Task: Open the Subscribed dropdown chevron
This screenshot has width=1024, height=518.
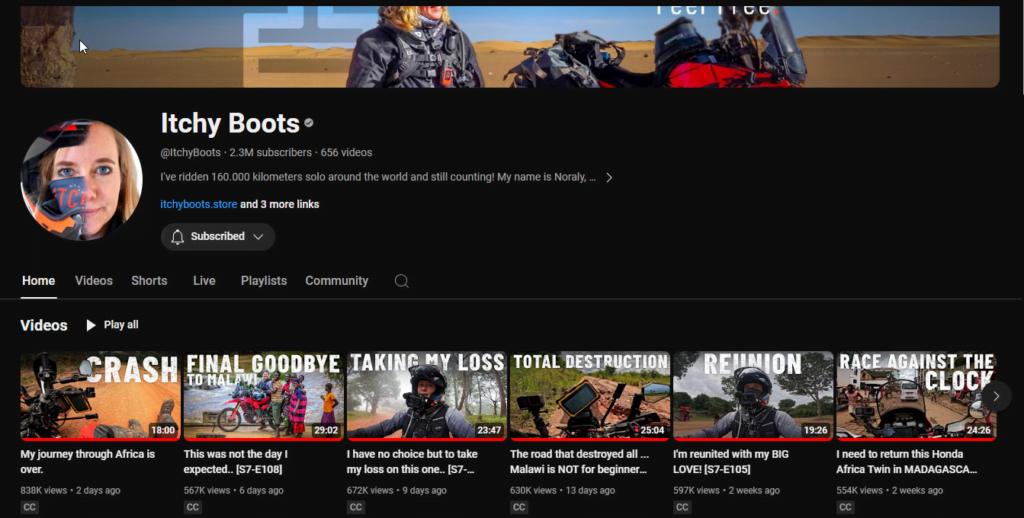Action: [258, 236]
